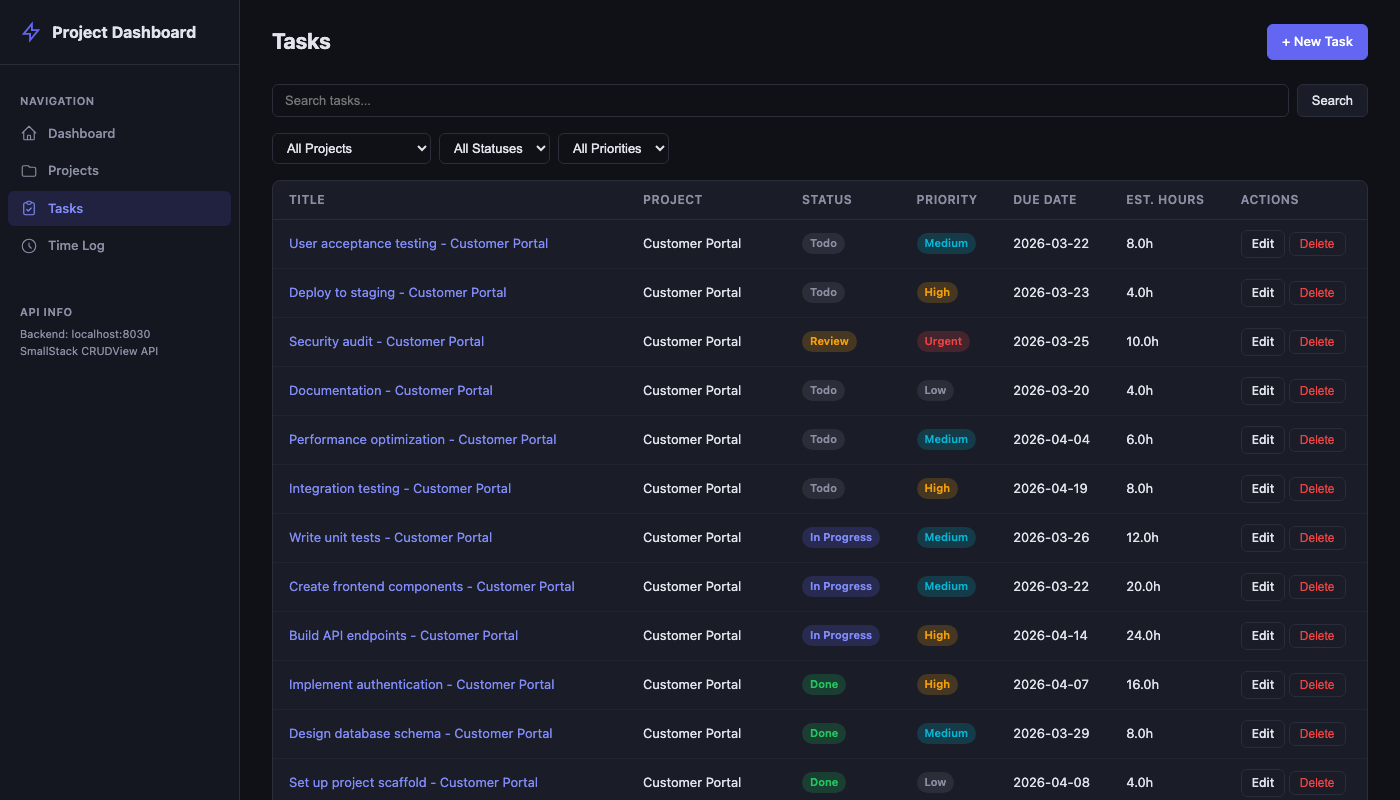Sort by the Due Date column header
1400x800 pixels.
pyautogui.click(x=1045, y=200)
